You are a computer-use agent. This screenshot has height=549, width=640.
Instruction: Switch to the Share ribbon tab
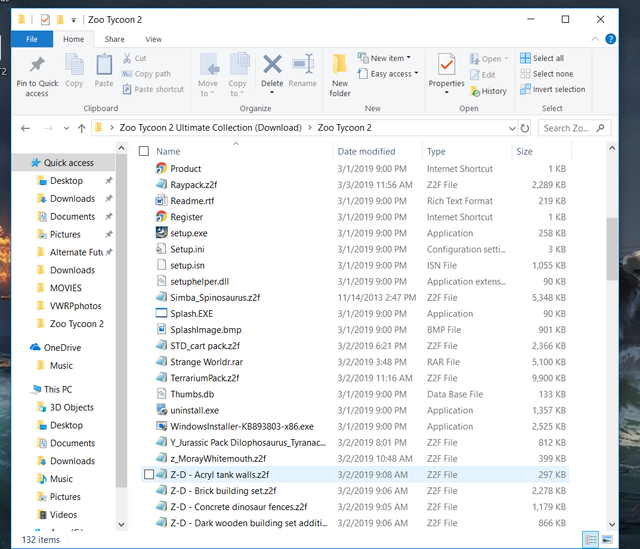tap(115, 39)
